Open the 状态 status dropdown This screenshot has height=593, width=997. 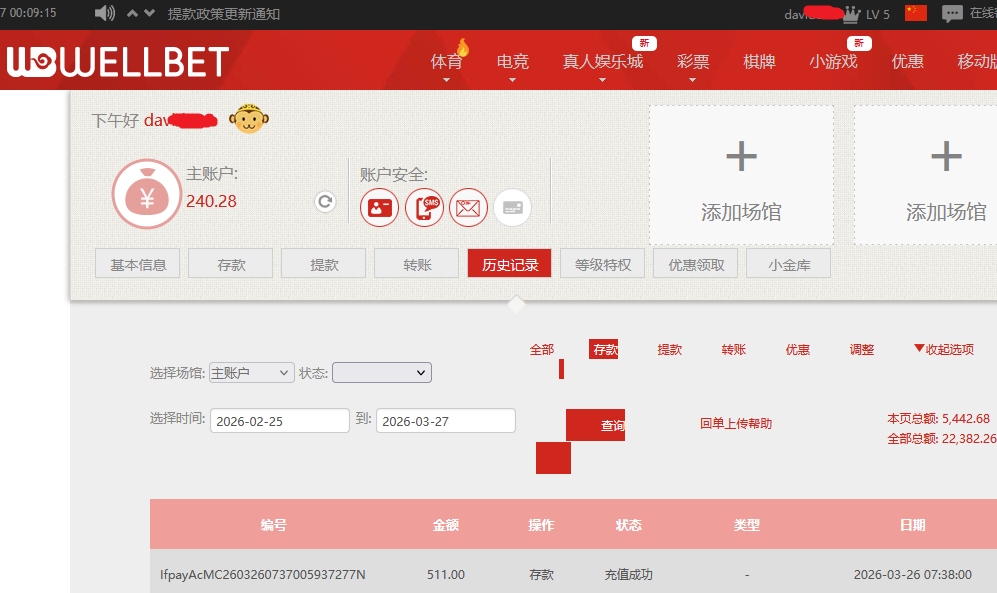click(x=381, y=372)
